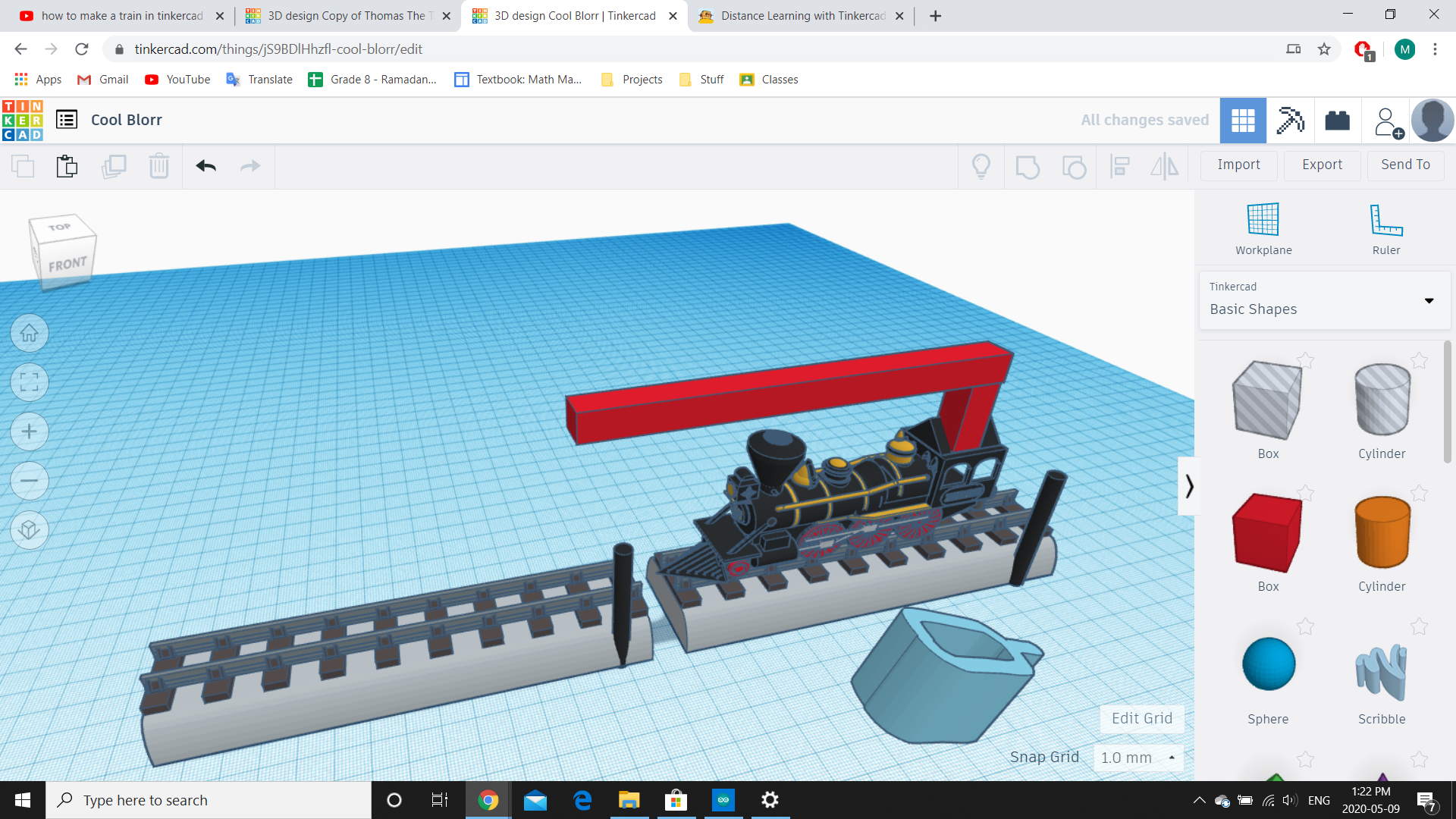The height and width of the screenshot is (819, 1456).
Task: Open the Classes bookmark
Action: 769,80
